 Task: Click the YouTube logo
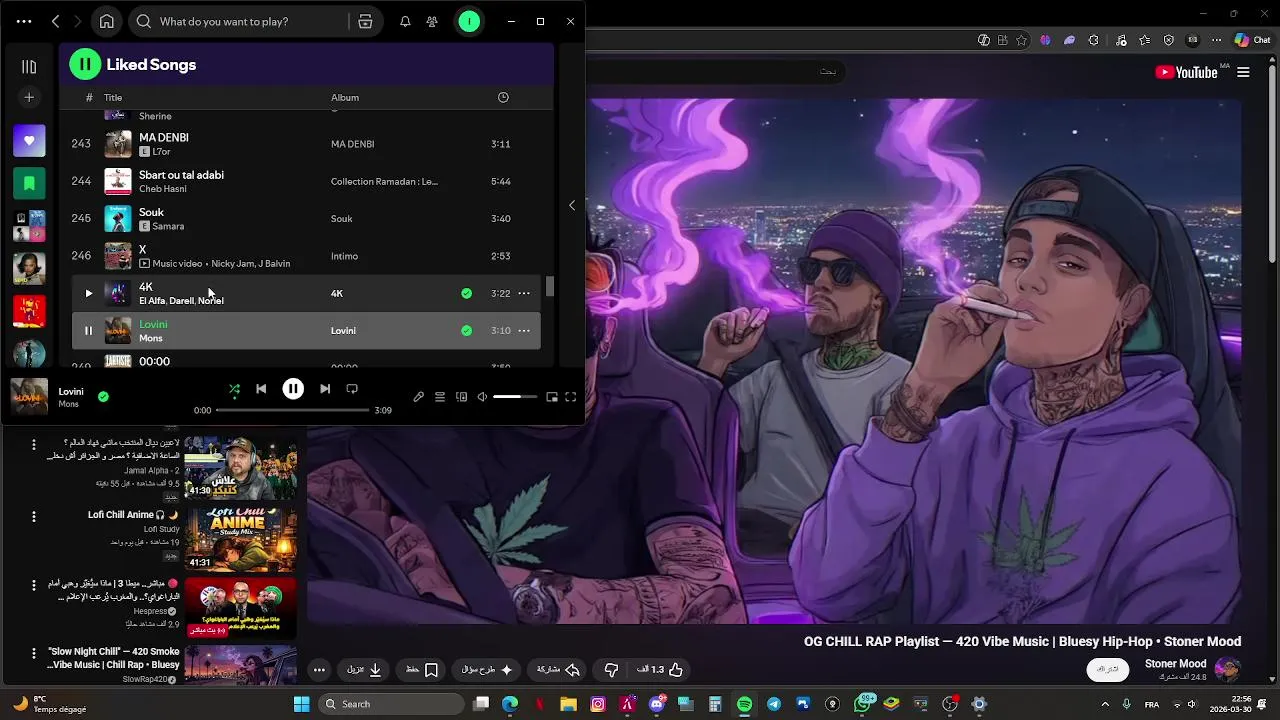click(1186, 72)
